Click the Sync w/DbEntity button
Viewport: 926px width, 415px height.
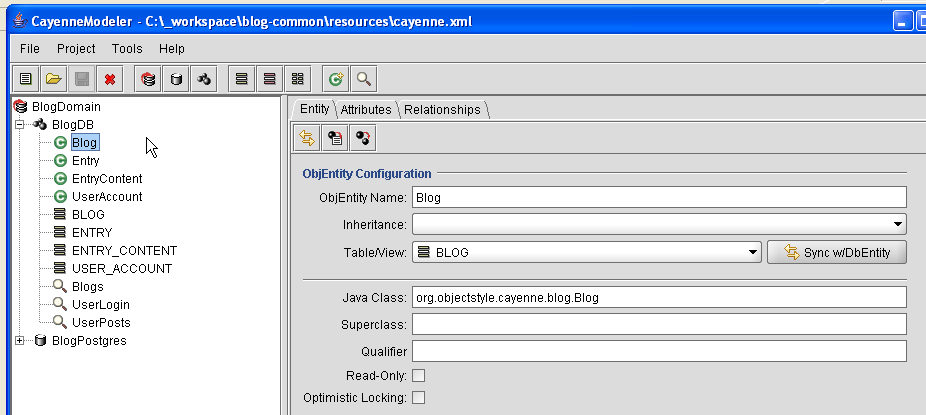coord(837,252)
